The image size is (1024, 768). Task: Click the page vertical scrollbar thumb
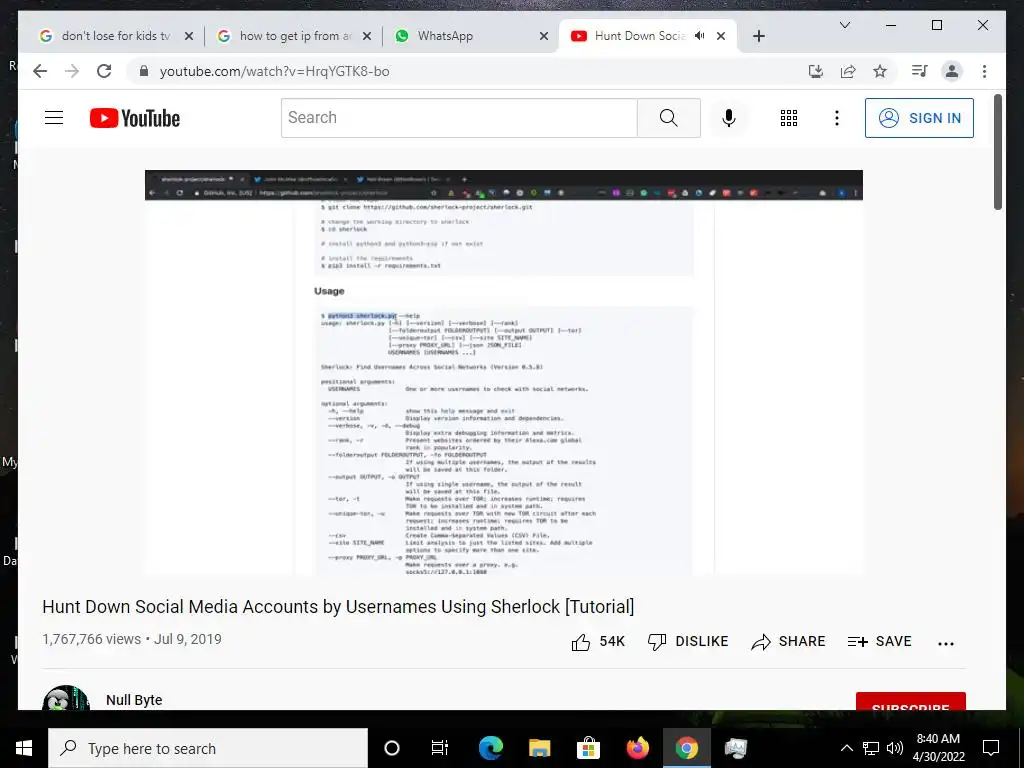coord(998,152)
